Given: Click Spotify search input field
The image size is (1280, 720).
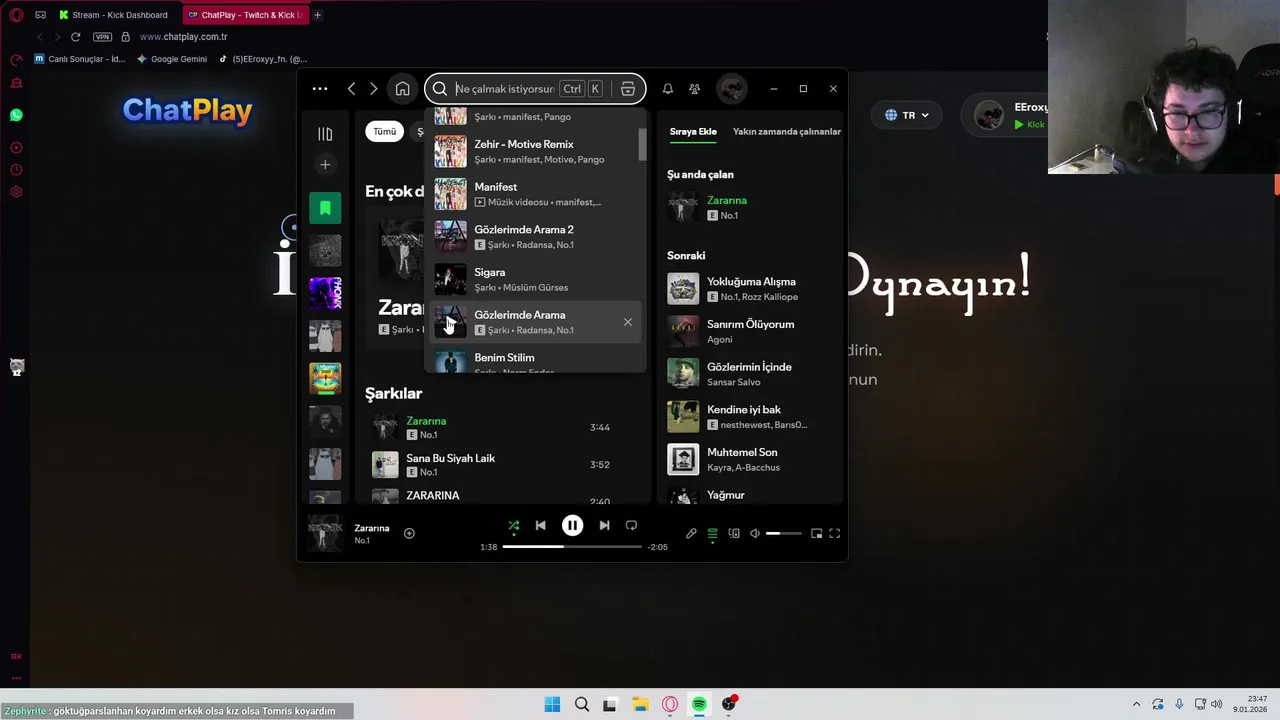Looking at the screenshot, I should click(x=505, y=89).
